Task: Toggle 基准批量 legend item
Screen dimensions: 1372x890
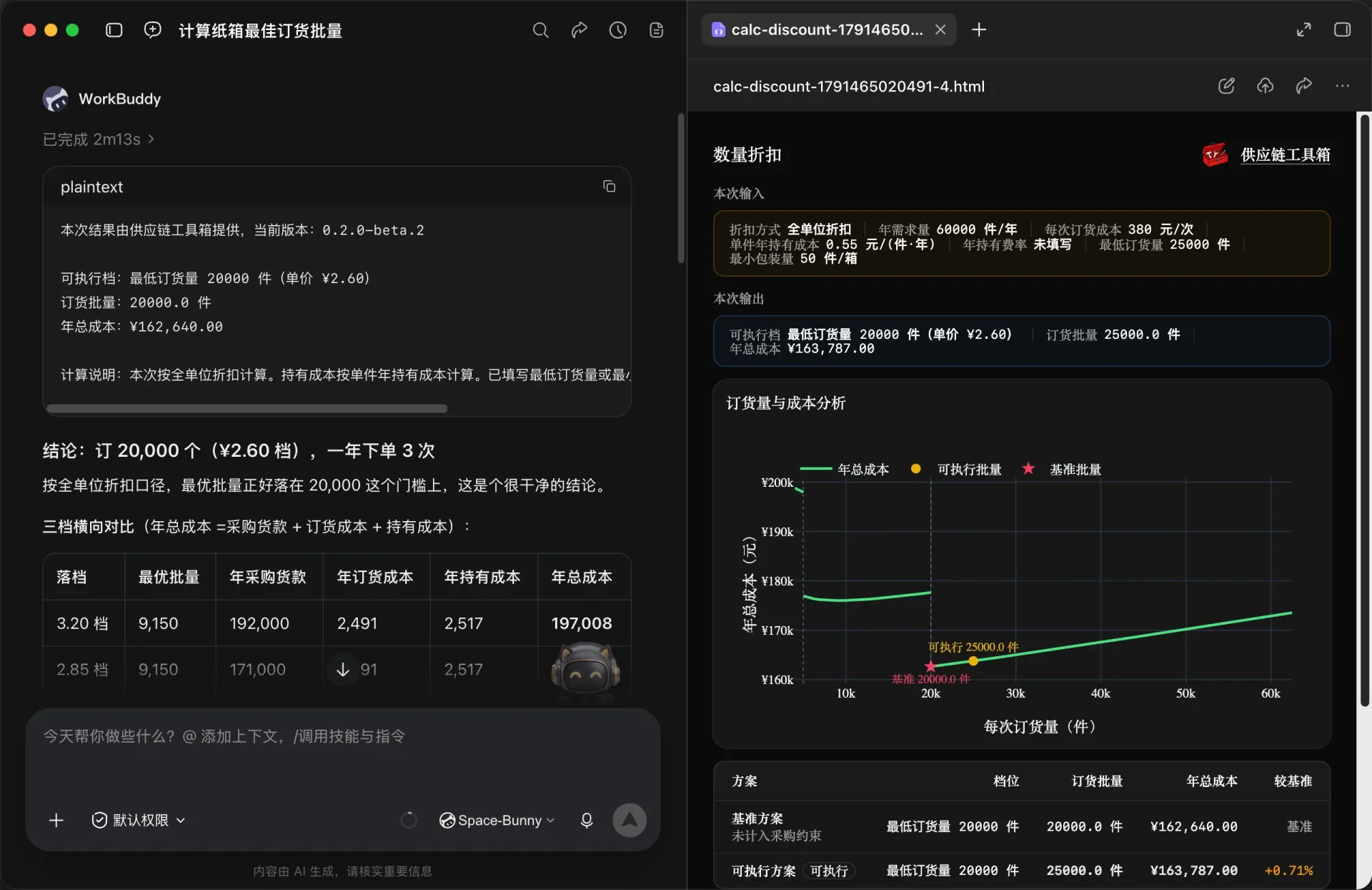Action: click(x=1062, y=470)
